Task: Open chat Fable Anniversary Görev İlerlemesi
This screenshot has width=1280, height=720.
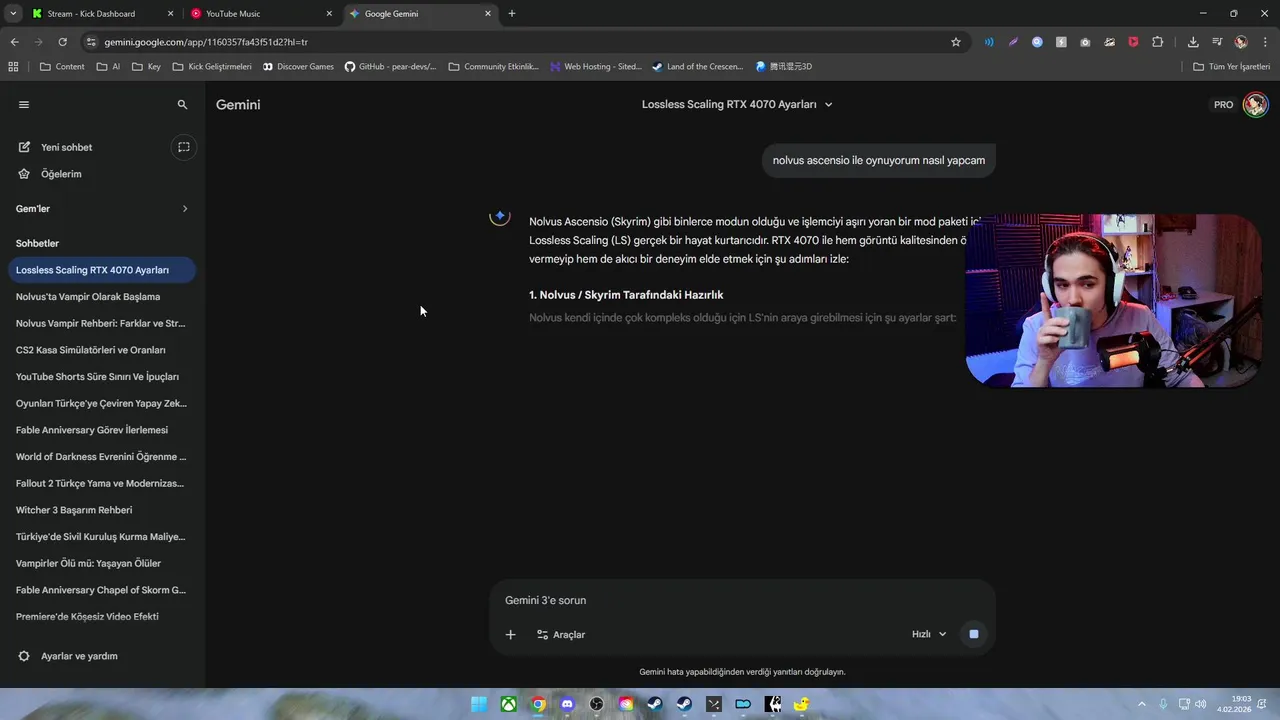Action: (x=101, y=430)
